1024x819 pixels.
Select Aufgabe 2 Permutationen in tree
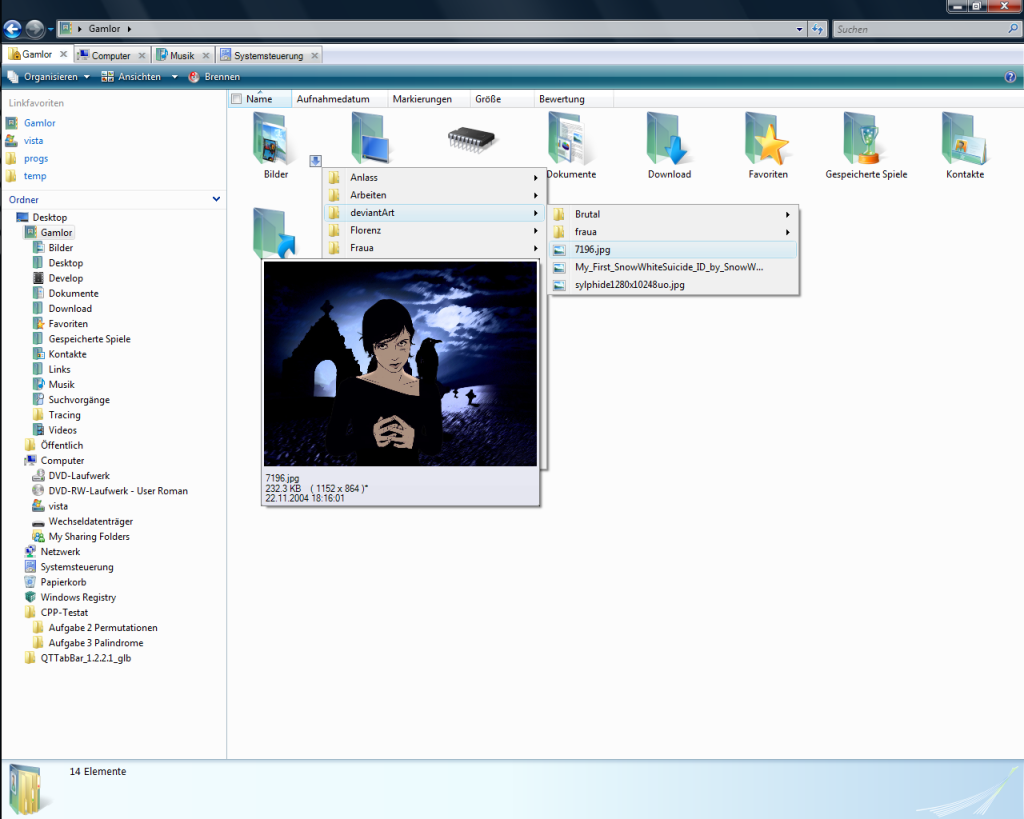(103, 628)
